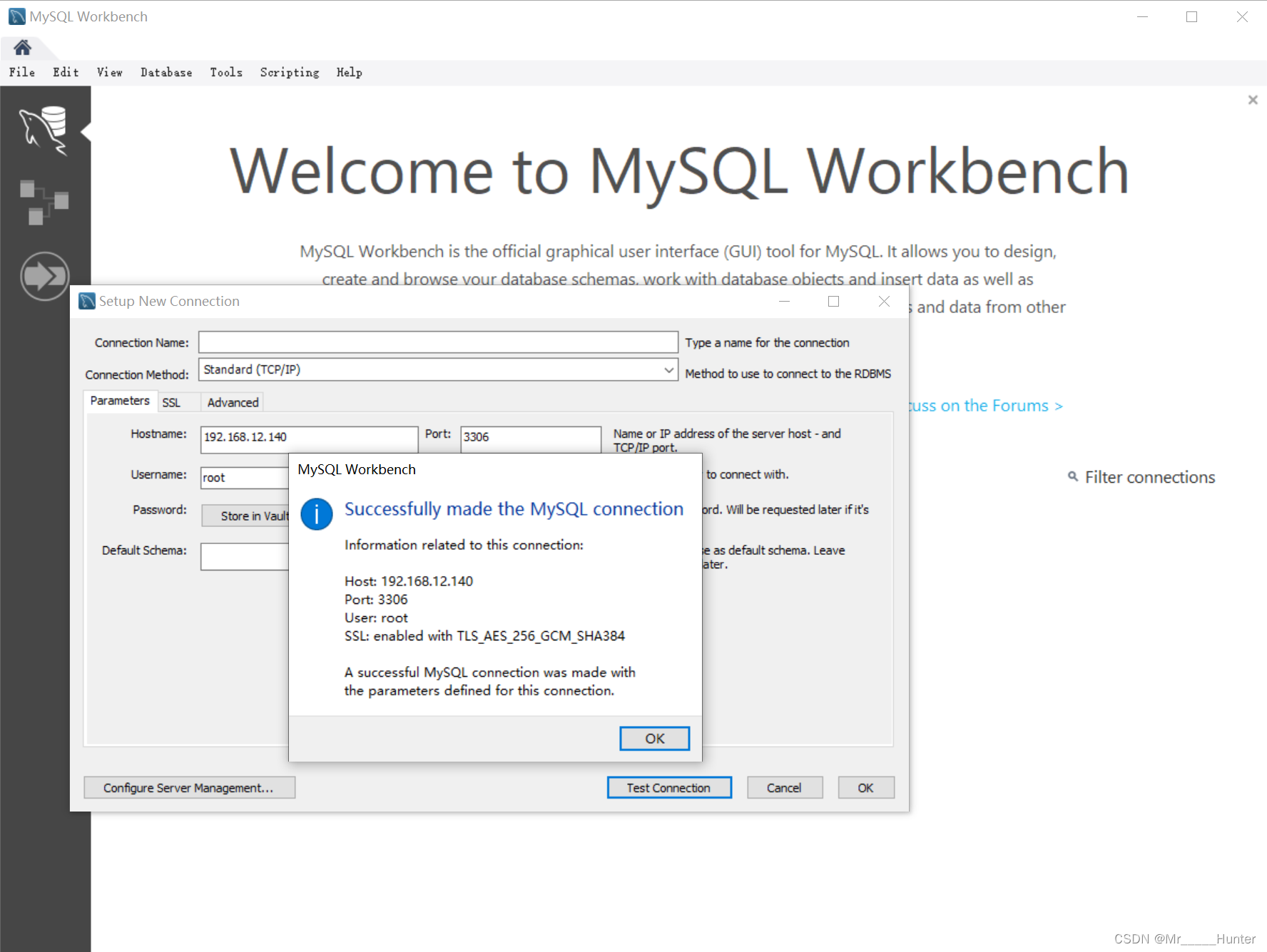
Task: Click the MySQL Workbench title bar icon
Action: tap(17, 16)
